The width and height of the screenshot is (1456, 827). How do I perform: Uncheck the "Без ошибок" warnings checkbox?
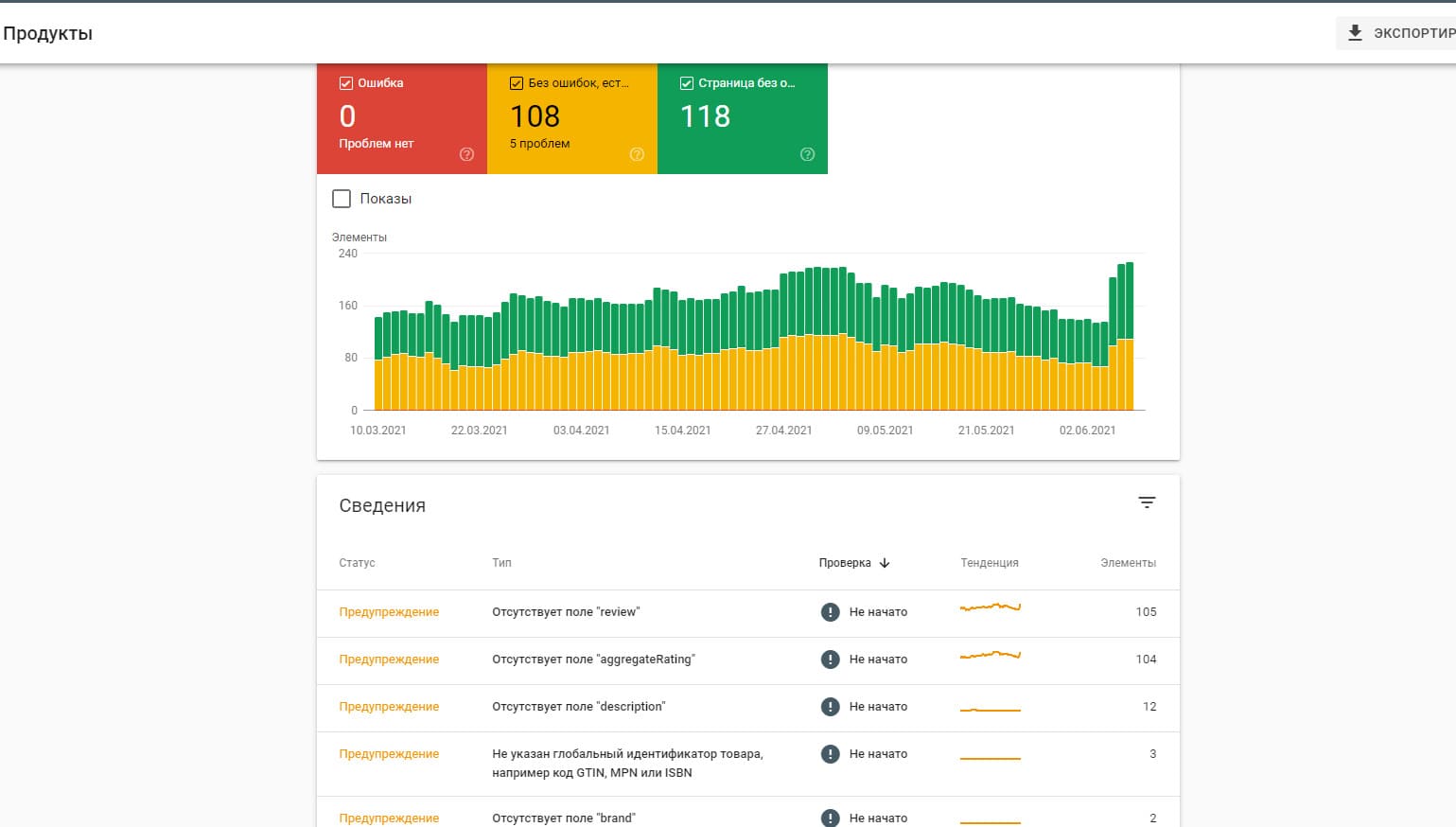517,83
